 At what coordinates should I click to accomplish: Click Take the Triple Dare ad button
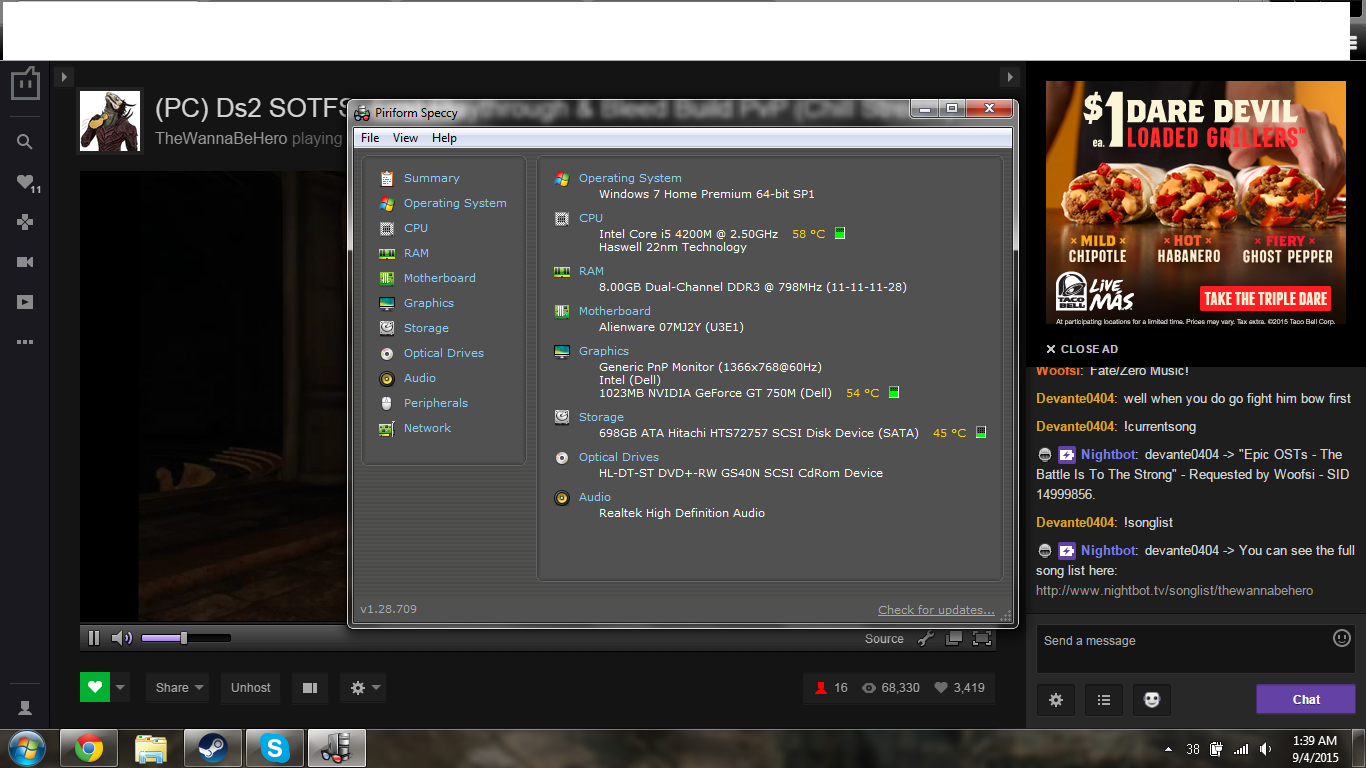(x=1266, y=298)
